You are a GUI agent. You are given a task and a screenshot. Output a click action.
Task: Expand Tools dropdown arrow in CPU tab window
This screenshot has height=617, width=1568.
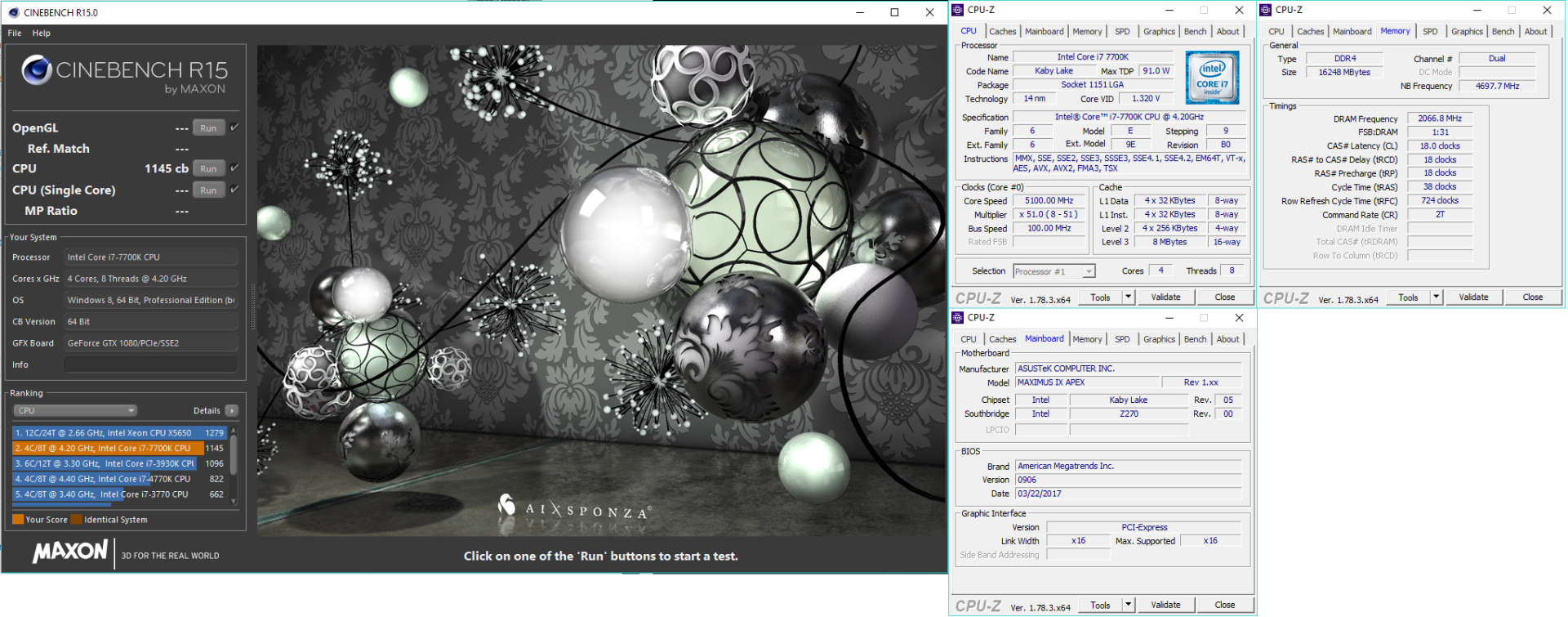(1129, 297)
